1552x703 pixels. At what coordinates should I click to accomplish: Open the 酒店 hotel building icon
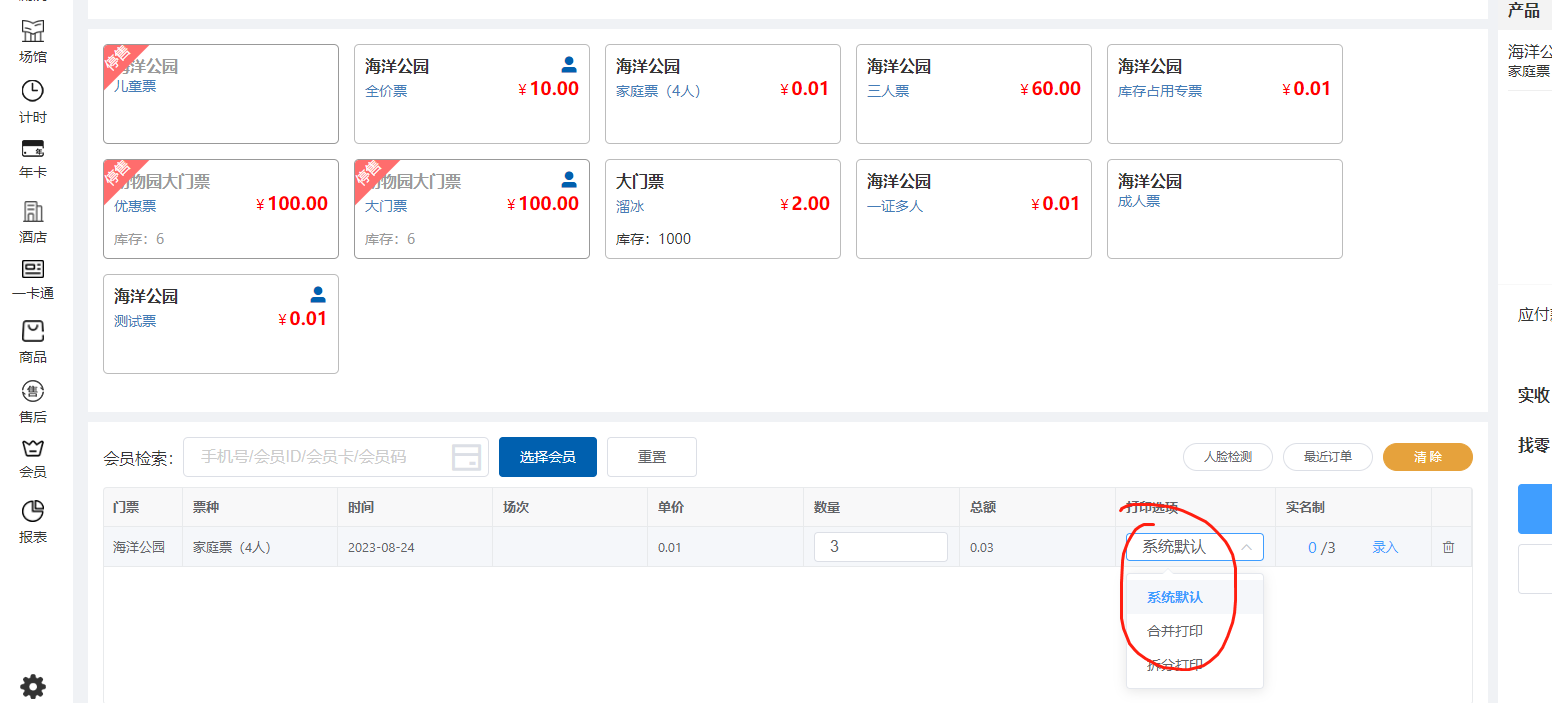pos(33,212)
